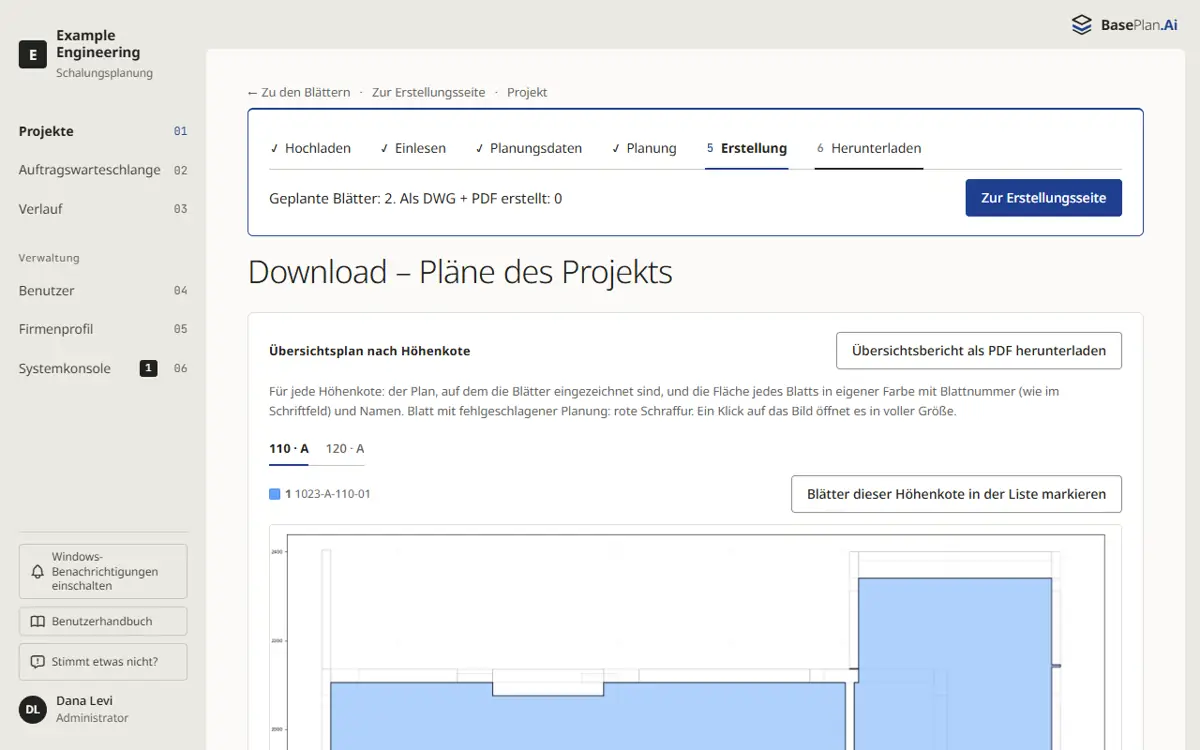Select the Hochladen step

(x=310, y=148)
